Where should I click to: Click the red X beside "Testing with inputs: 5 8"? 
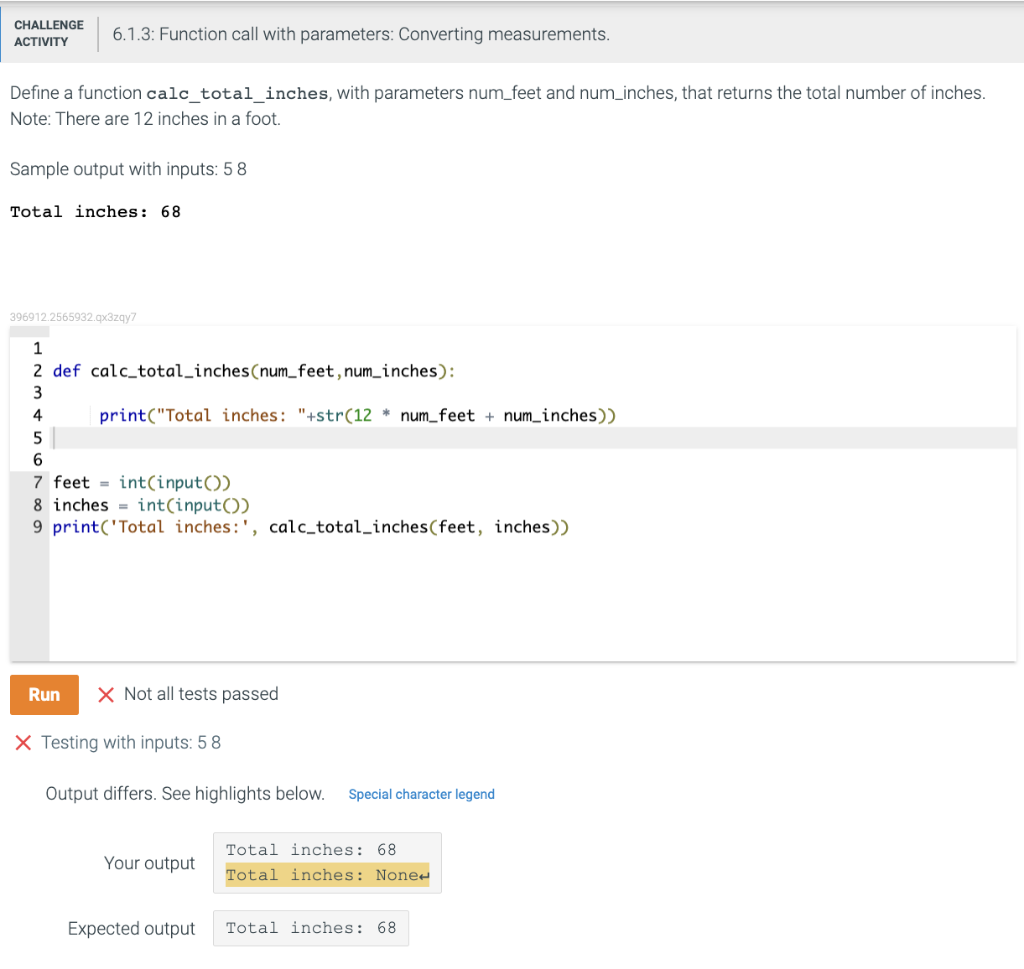[24, 743]
